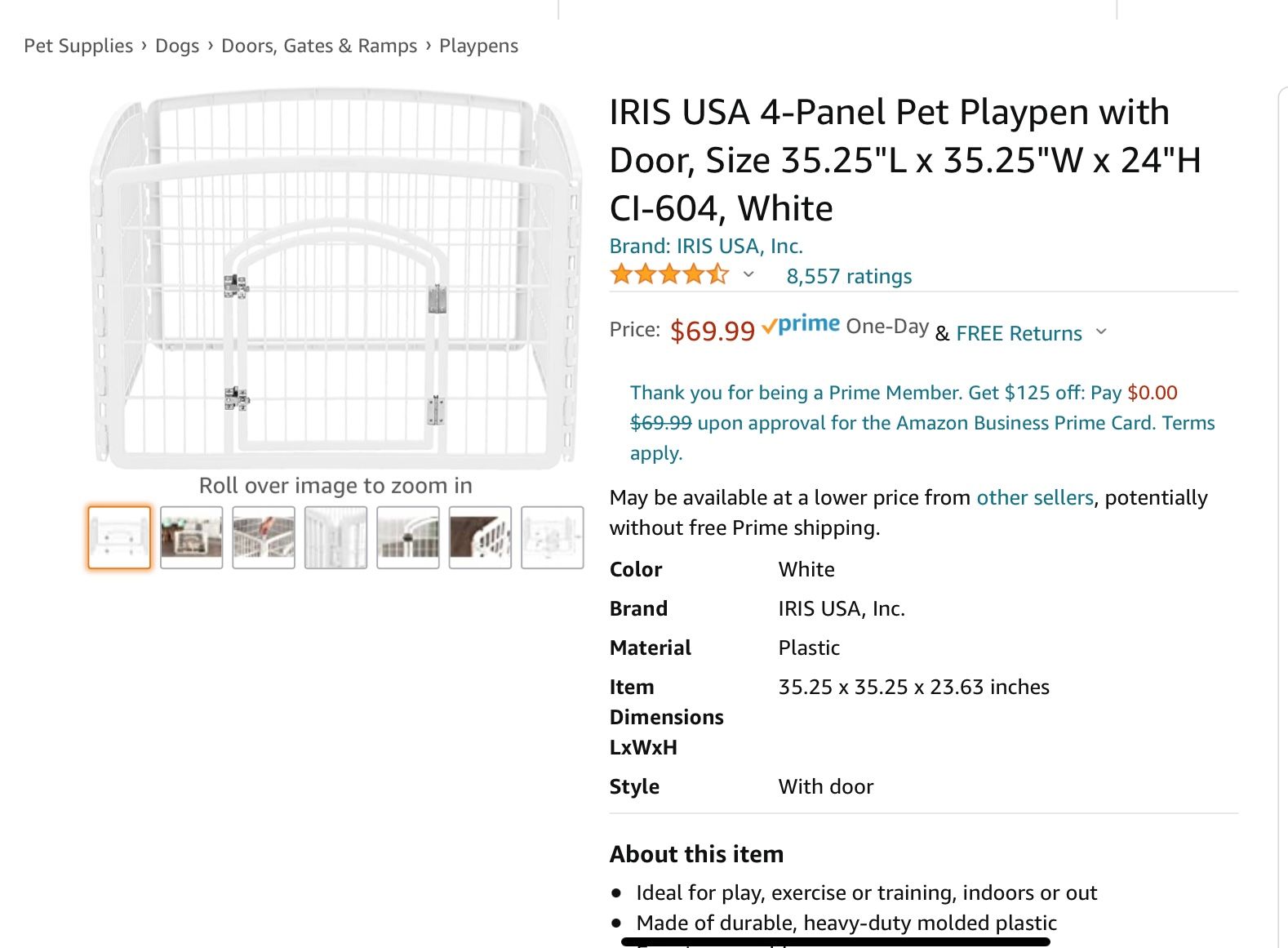1288x948 pixels.
Task: Select the sixth thumbnail on wood floor
Action: [x=480, y=537]
